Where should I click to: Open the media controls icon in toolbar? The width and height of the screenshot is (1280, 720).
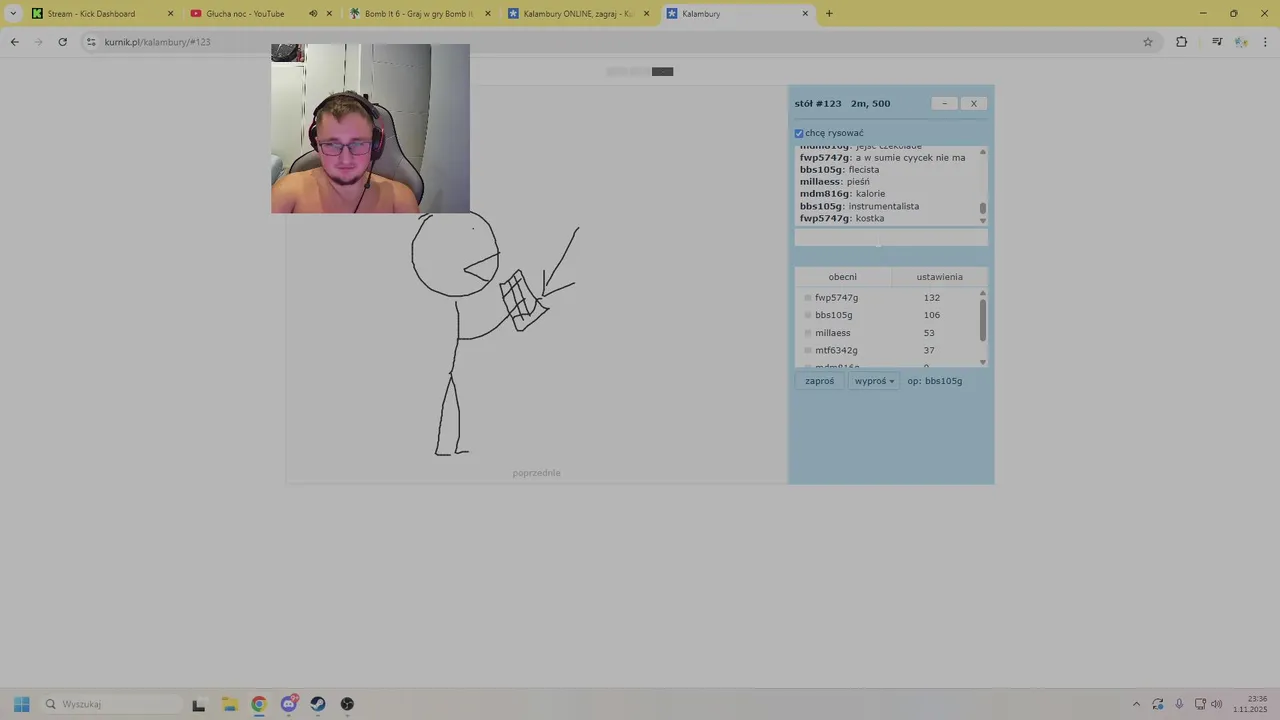[1217, 42]
